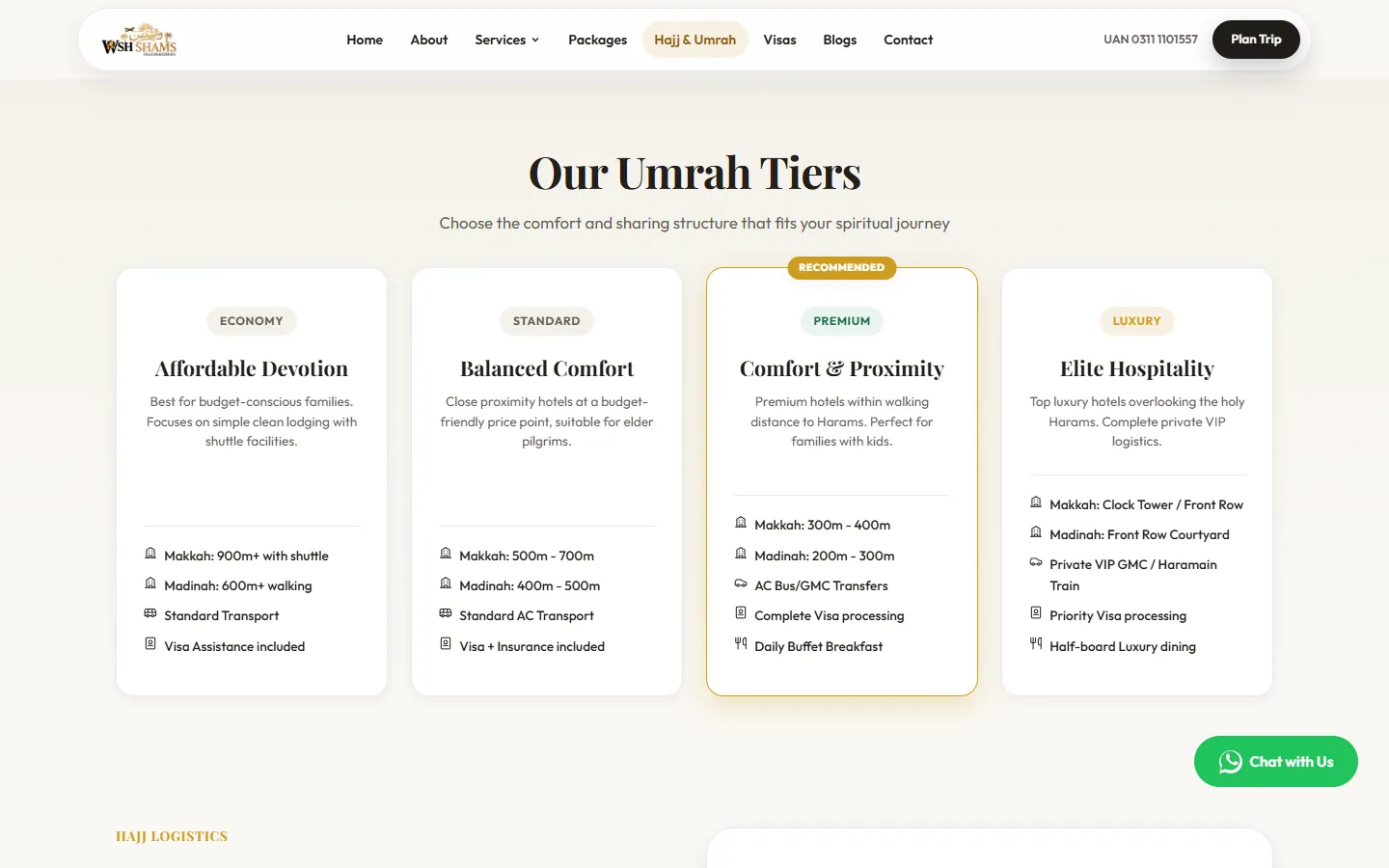Image resolution: width=1389 pixels, height=868 pixels.
Task: Click the document icon by Complete Visa processing
Action: tap(741, 613)
